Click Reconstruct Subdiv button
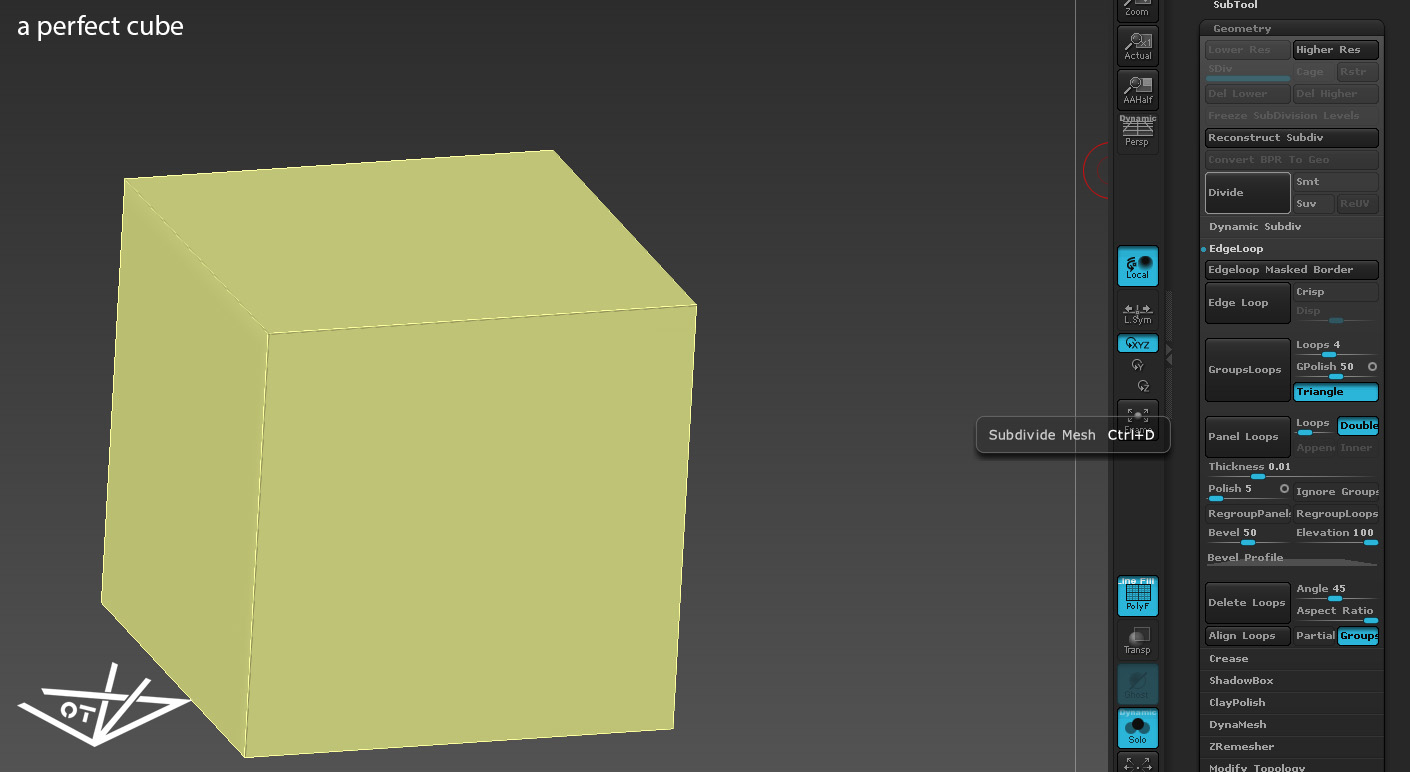1410x772 pixels. 1292,138
